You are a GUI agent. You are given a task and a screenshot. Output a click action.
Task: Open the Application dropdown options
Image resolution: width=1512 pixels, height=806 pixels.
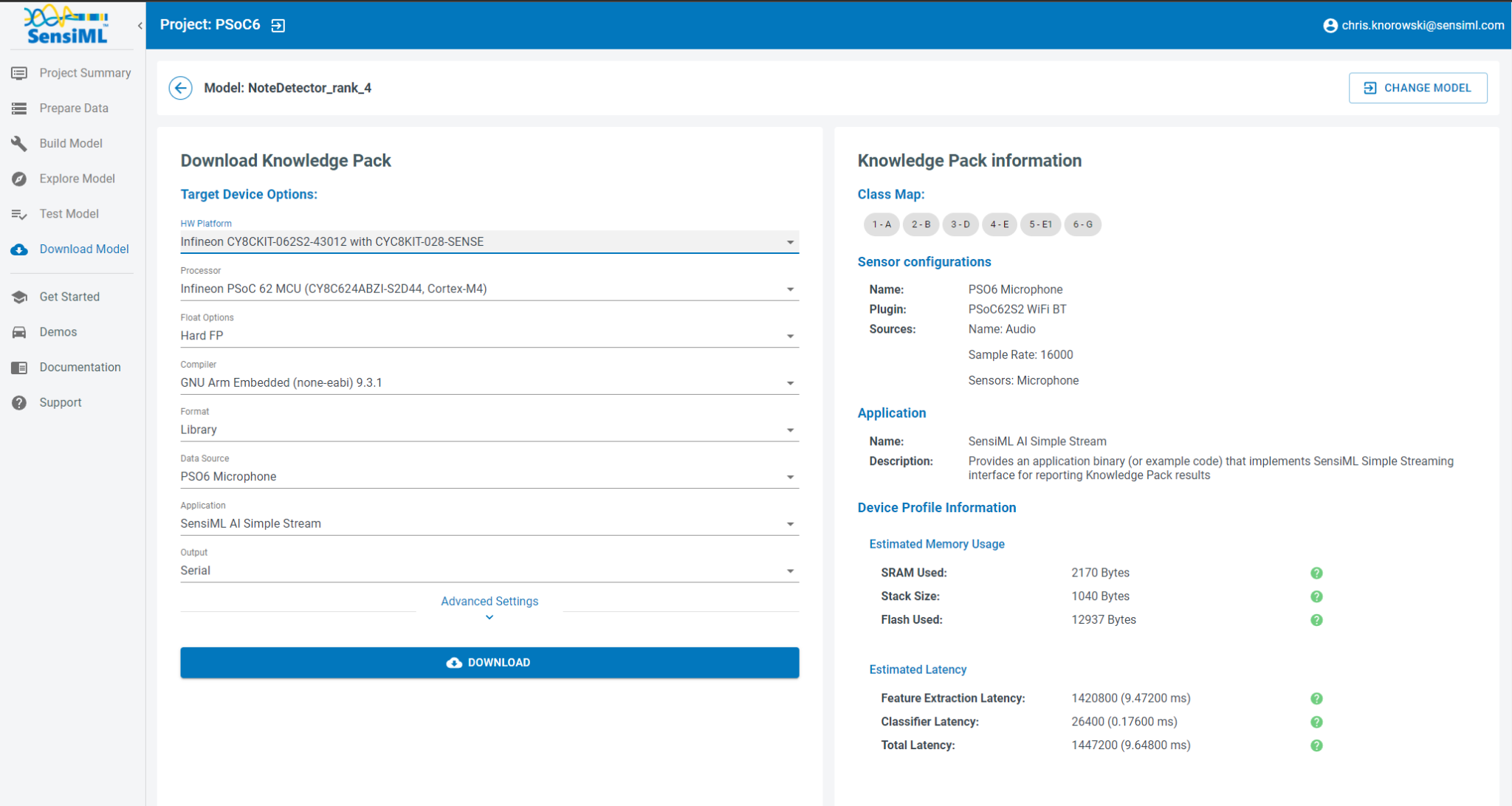[x=790, y=523]
